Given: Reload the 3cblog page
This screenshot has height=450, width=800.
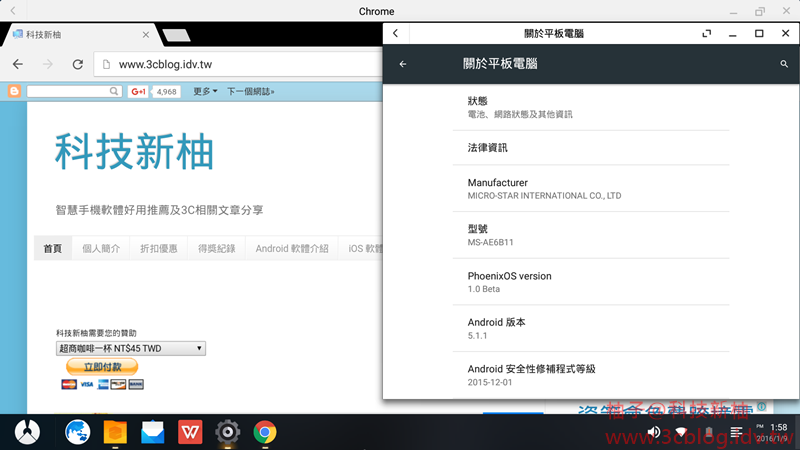Looking at the screenshot, I should click(x=78, y=64).
